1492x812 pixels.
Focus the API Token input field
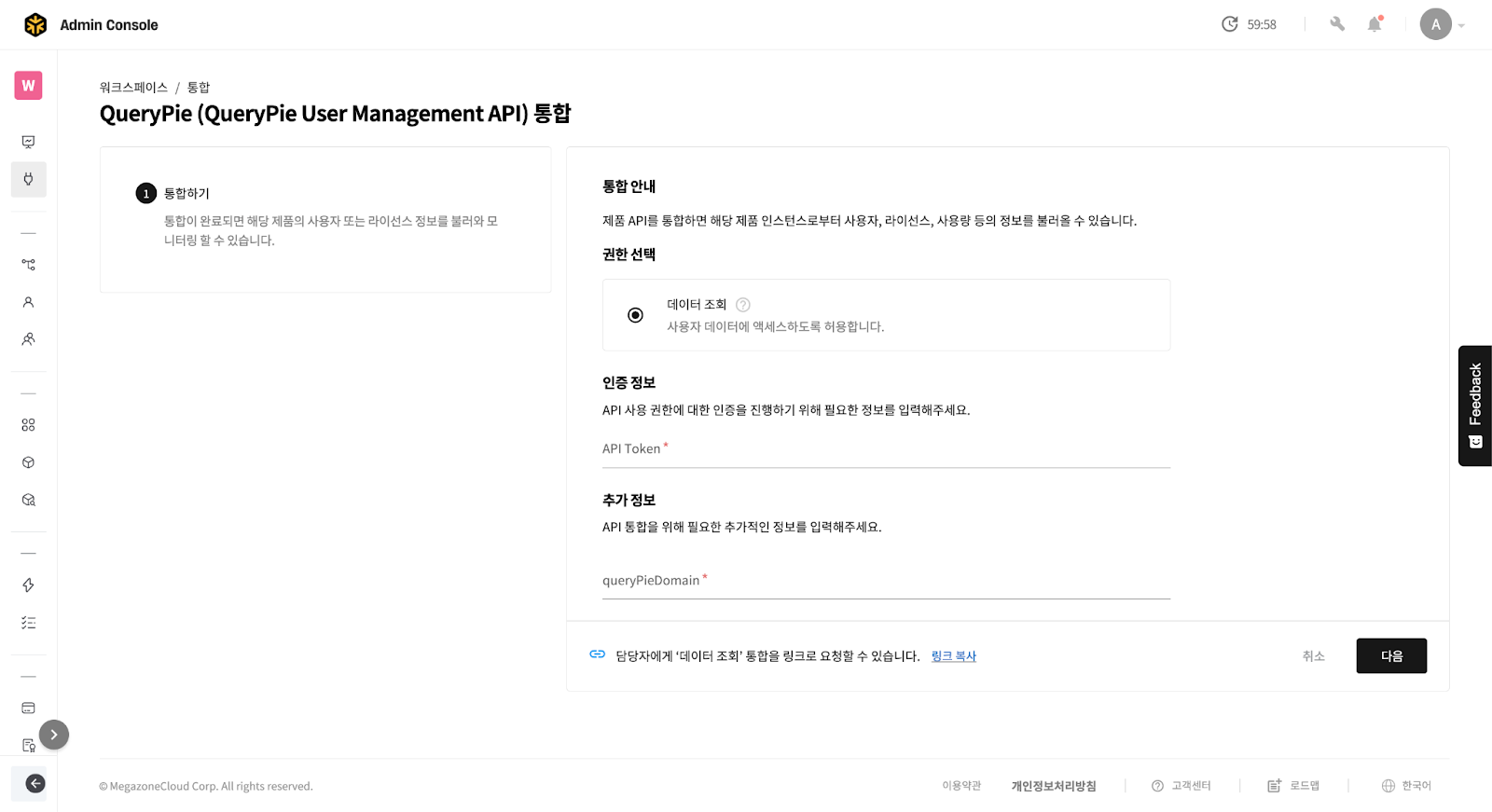pyautogui.click(x=886, y=449)
